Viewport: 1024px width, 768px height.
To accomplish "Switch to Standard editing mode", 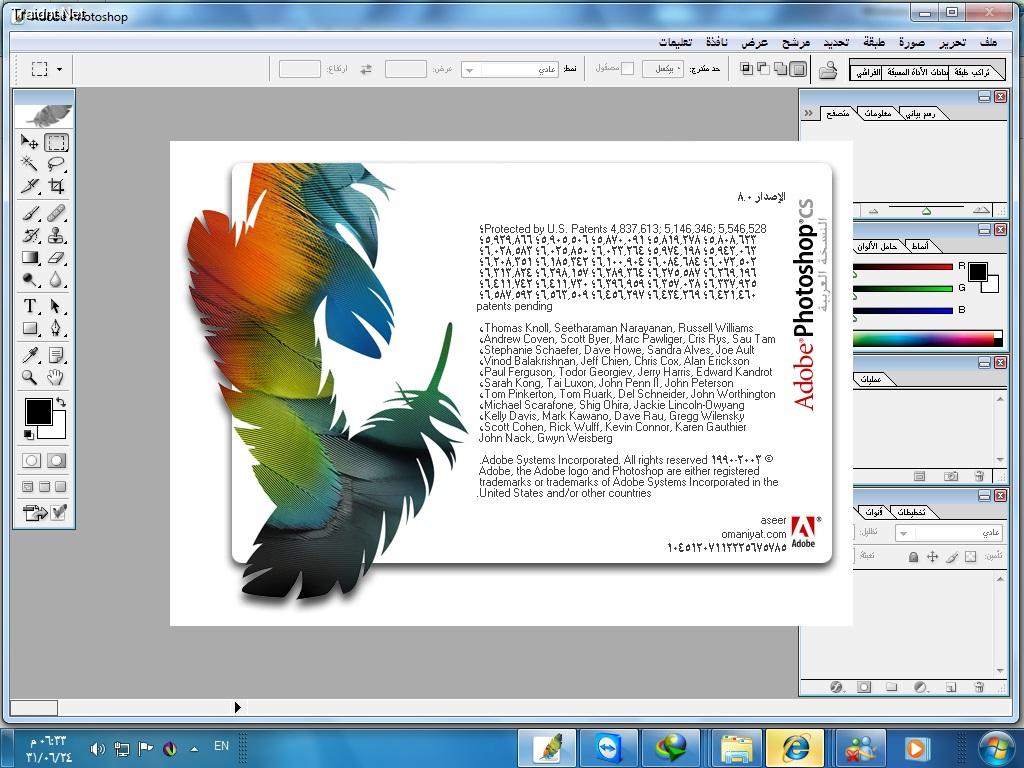I will click(31, 460).
